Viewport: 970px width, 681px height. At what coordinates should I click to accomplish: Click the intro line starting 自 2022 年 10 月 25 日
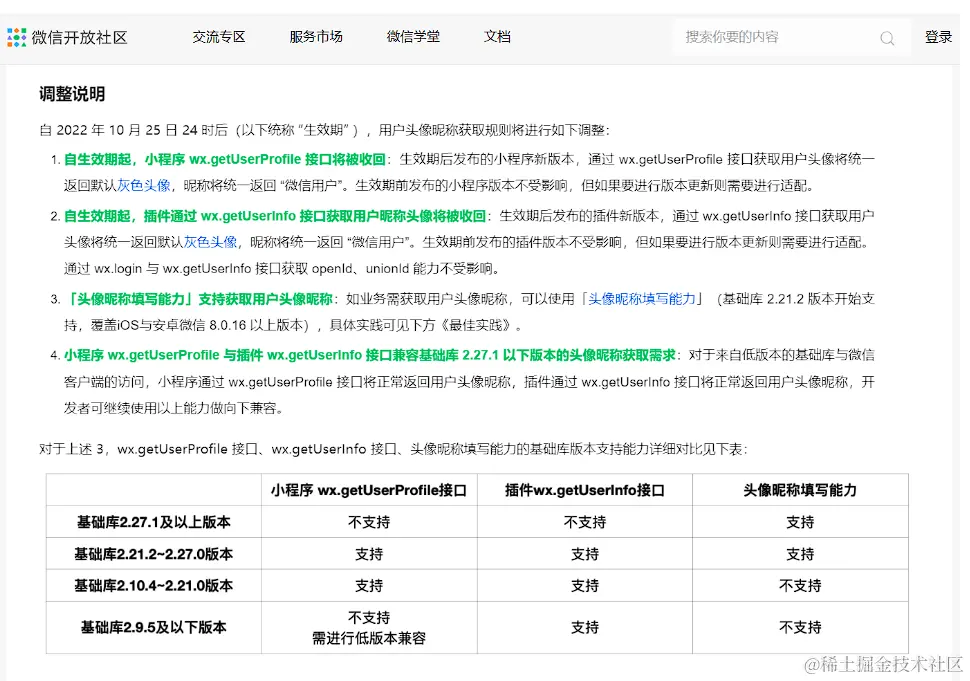click(325, 130)
